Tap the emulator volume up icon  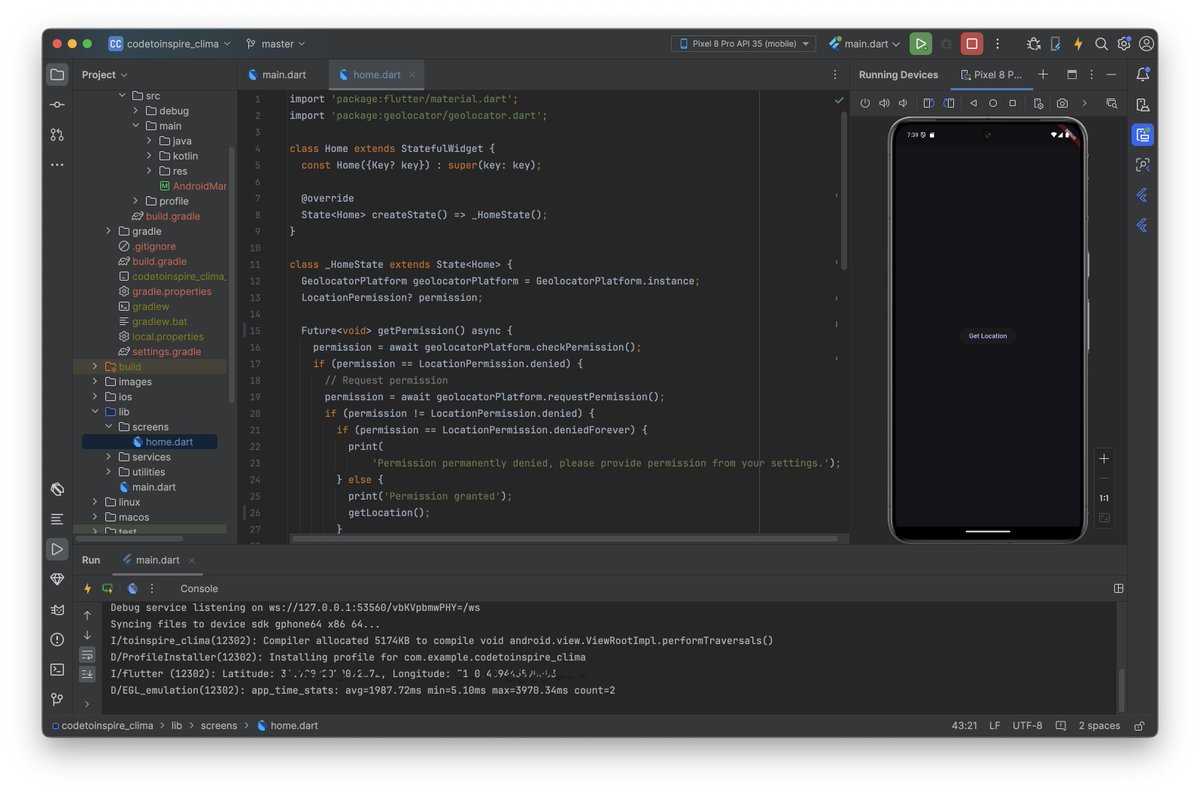[x=884, y=103]
